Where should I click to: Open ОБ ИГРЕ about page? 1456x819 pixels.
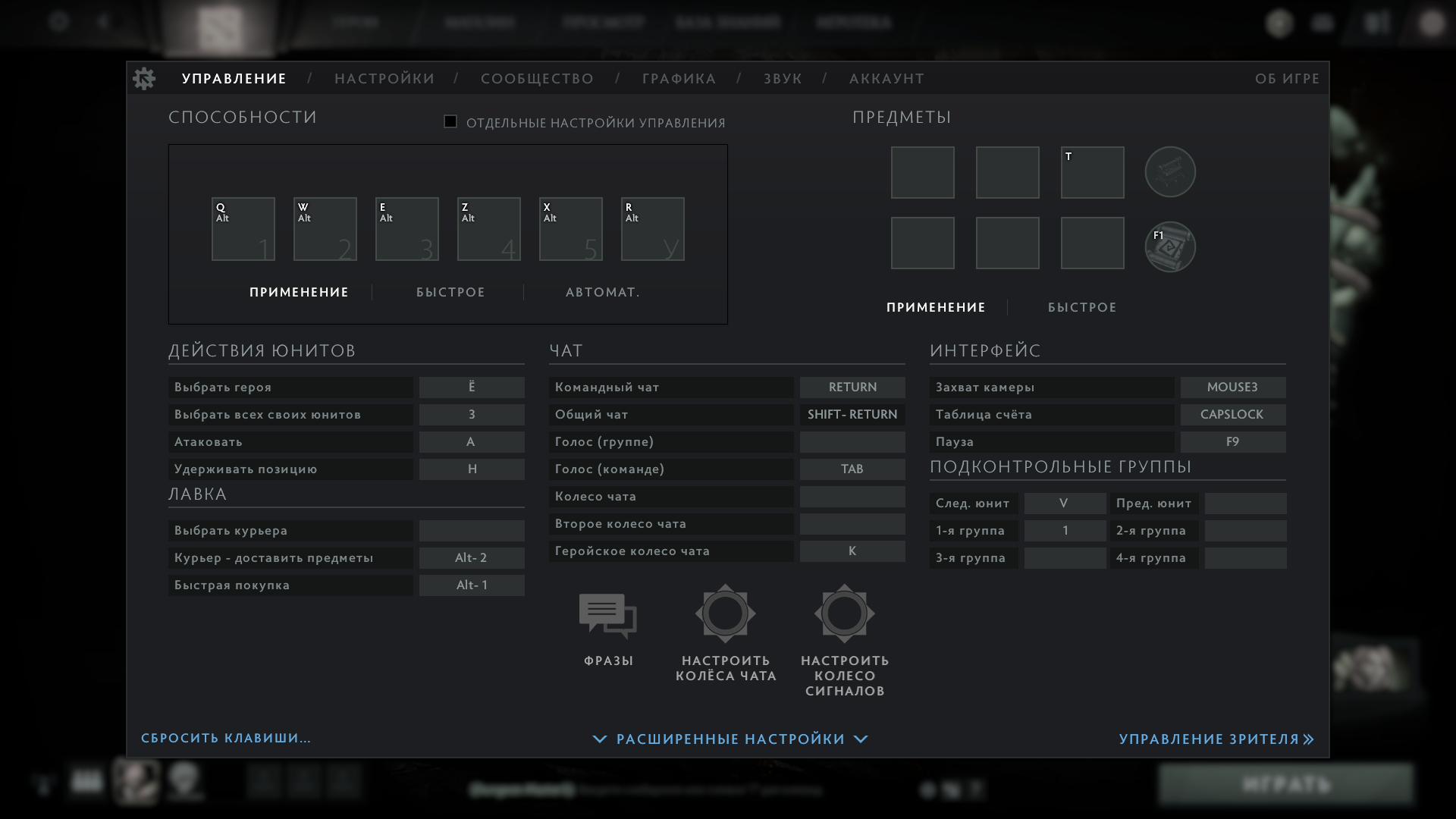[1287, 79]
